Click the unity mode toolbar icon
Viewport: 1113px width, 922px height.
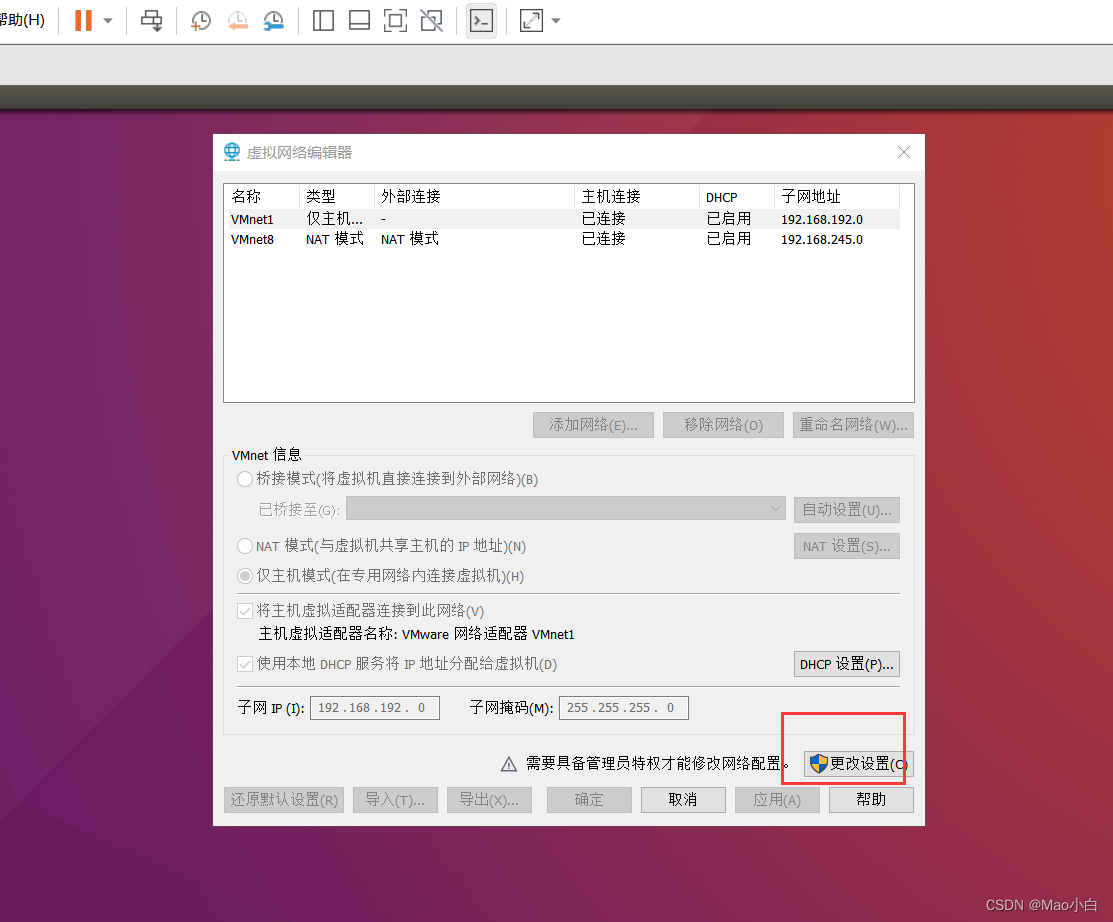432,21
